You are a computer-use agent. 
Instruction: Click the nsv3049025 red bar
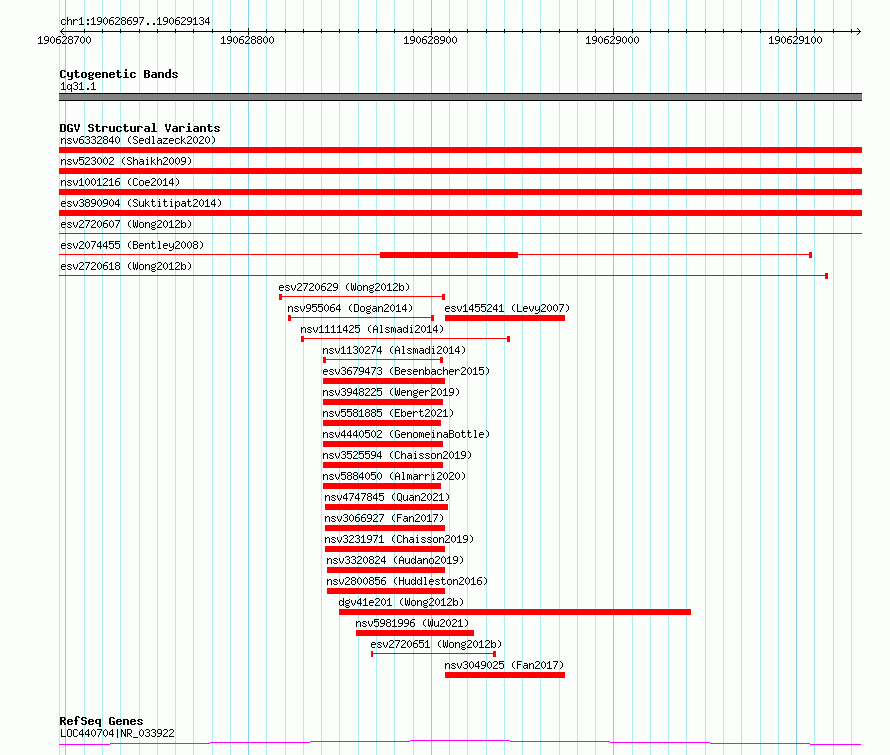click(x=505, y=675)
